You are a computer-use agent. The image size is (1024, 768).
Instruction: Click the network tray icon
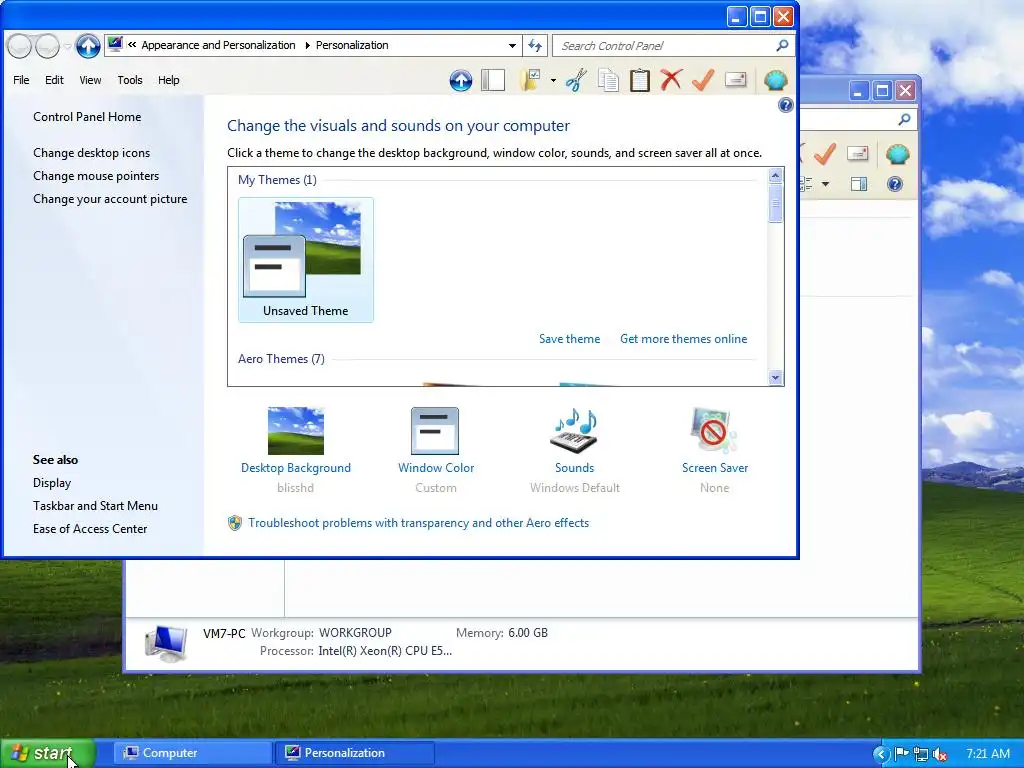pyautogui.click(x=921, y=754)
